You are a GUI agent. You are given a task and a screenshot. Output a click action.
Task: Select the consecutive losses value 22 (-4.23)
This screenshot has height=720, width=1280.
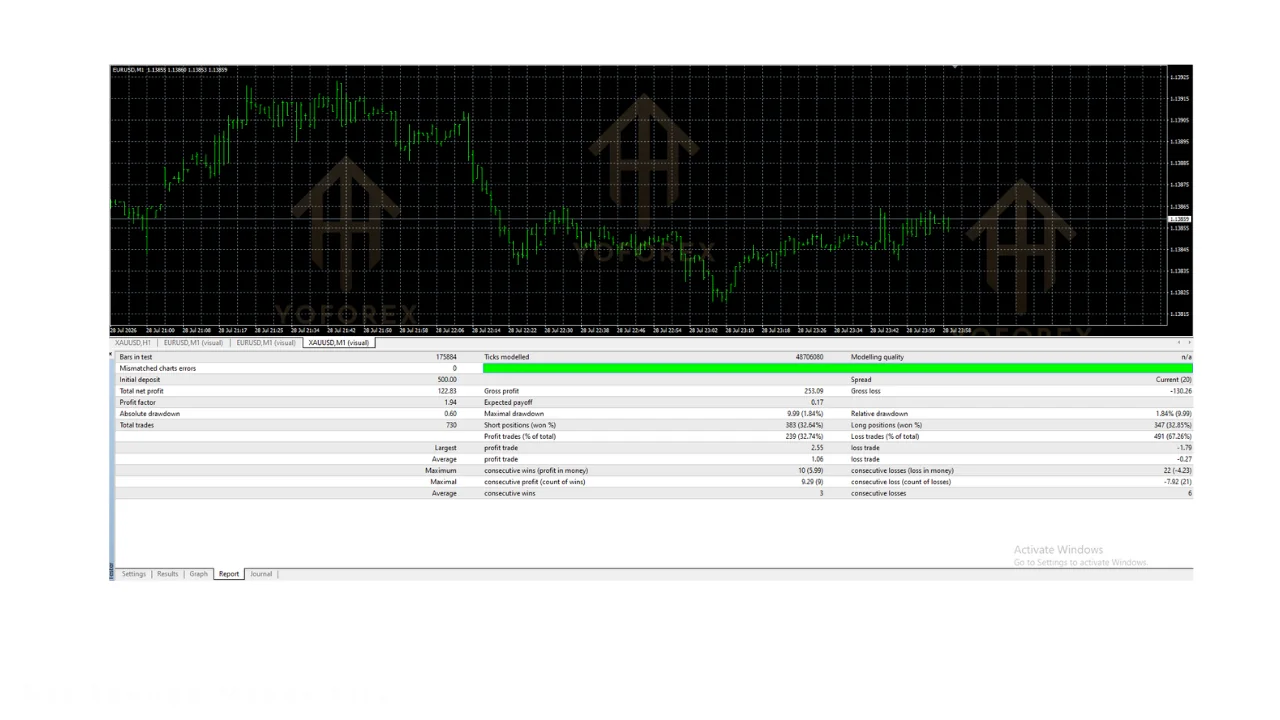(1176, 471)
